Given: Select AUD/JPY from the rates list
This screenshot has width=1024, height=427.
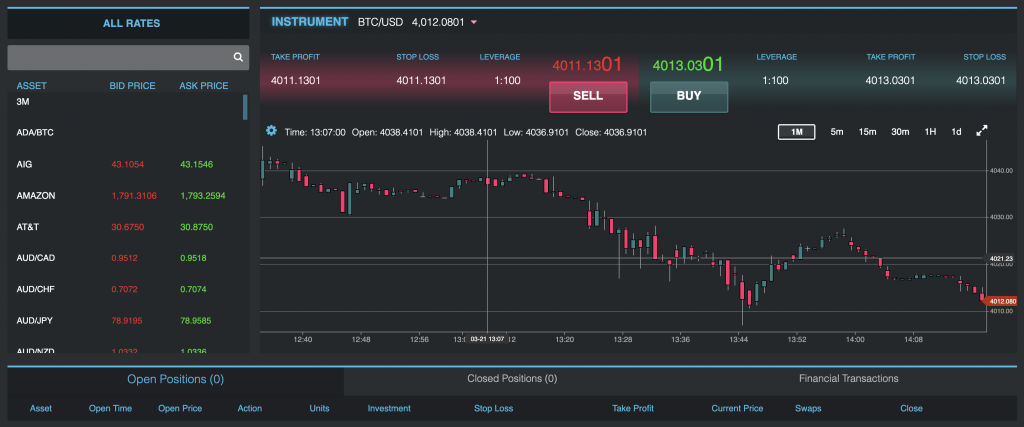Looking at the screenshot, I should coord(37,321).
